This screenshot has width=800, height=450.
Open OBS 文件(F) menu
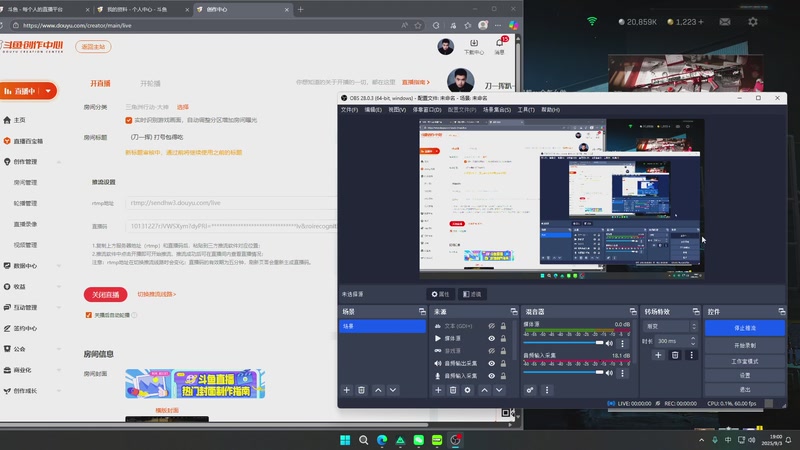(x=349, y=110)
